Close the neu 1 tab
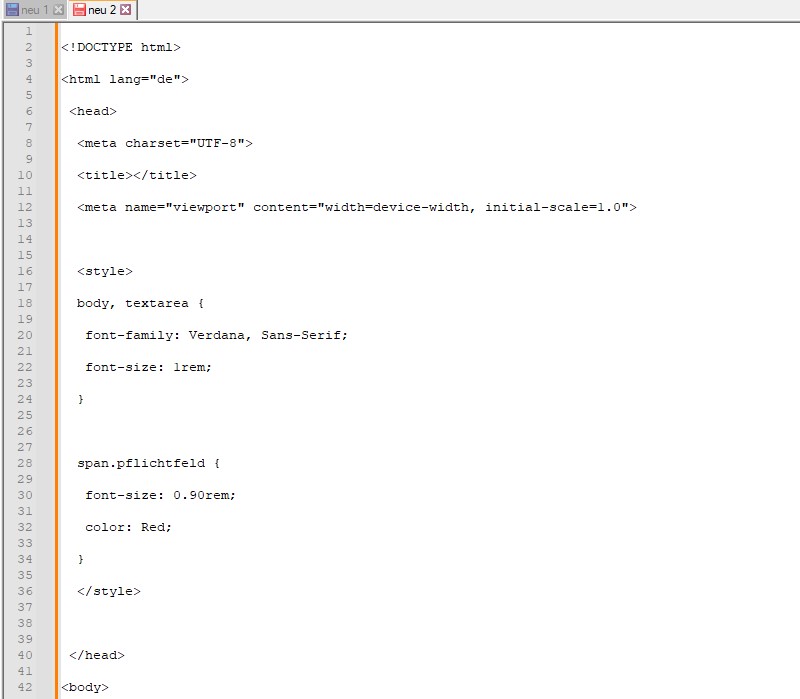Screen dimensions: 800x699 (x=59, y=10)
